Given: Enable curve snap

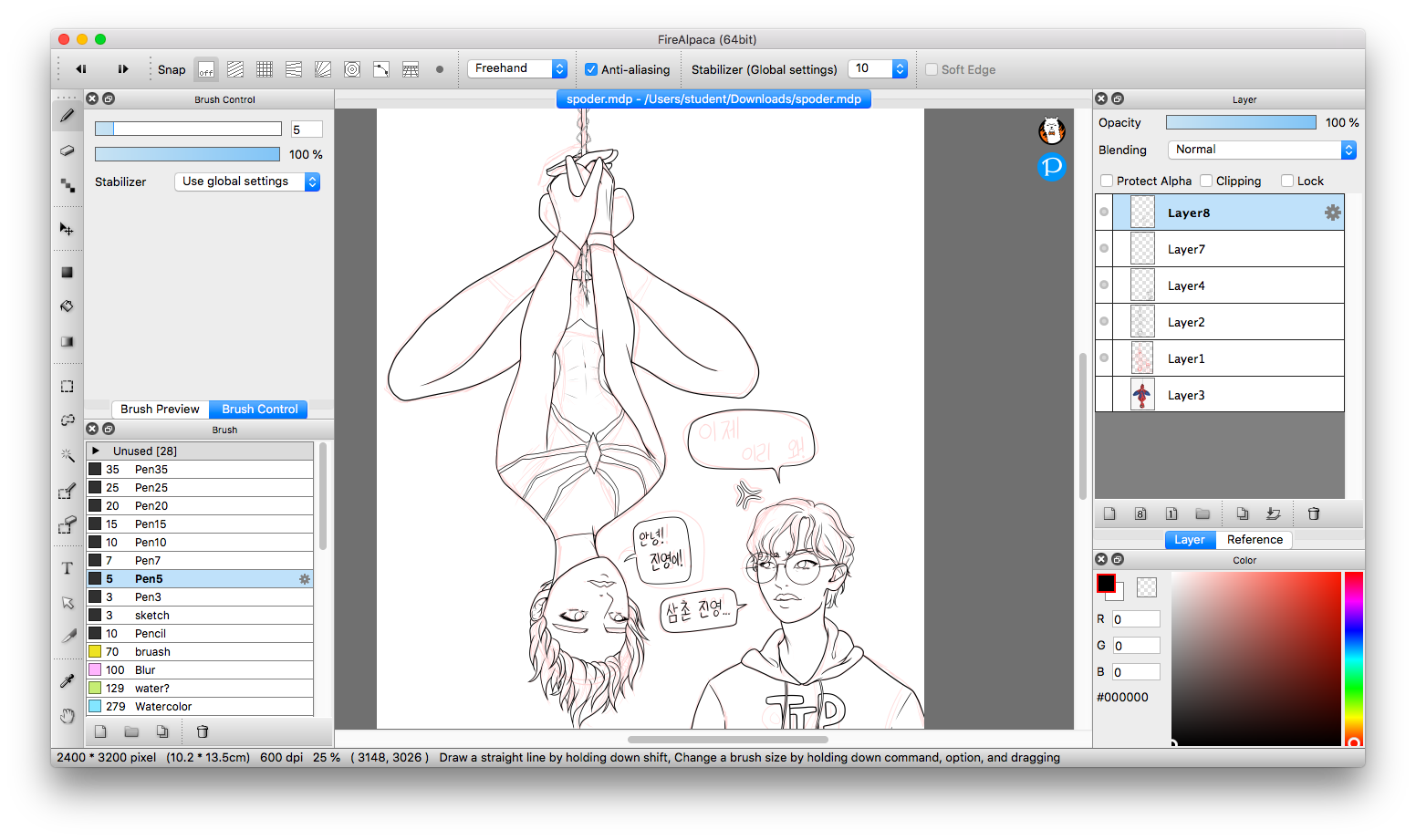Looking at the screenshot, I should coord(381,69).
